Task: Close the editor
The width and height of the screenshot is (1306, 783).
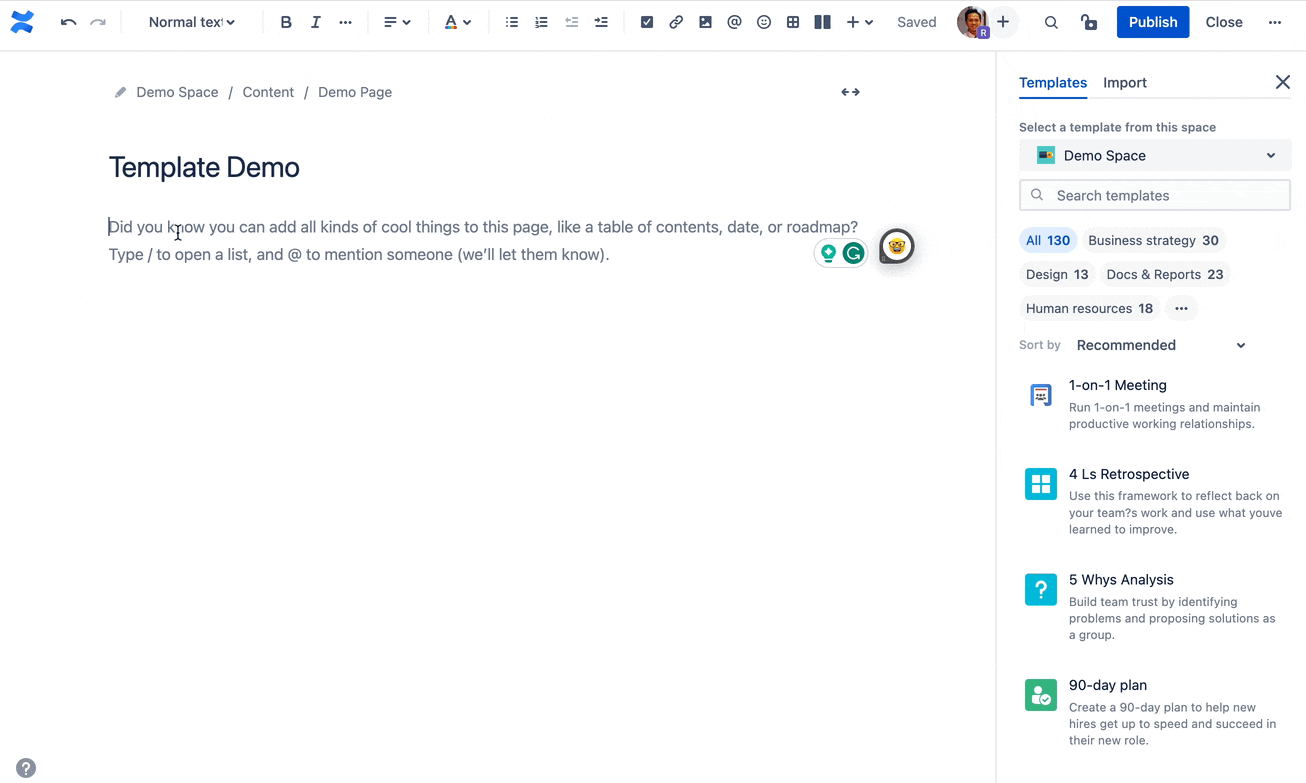Action: tap(1224, 22)
